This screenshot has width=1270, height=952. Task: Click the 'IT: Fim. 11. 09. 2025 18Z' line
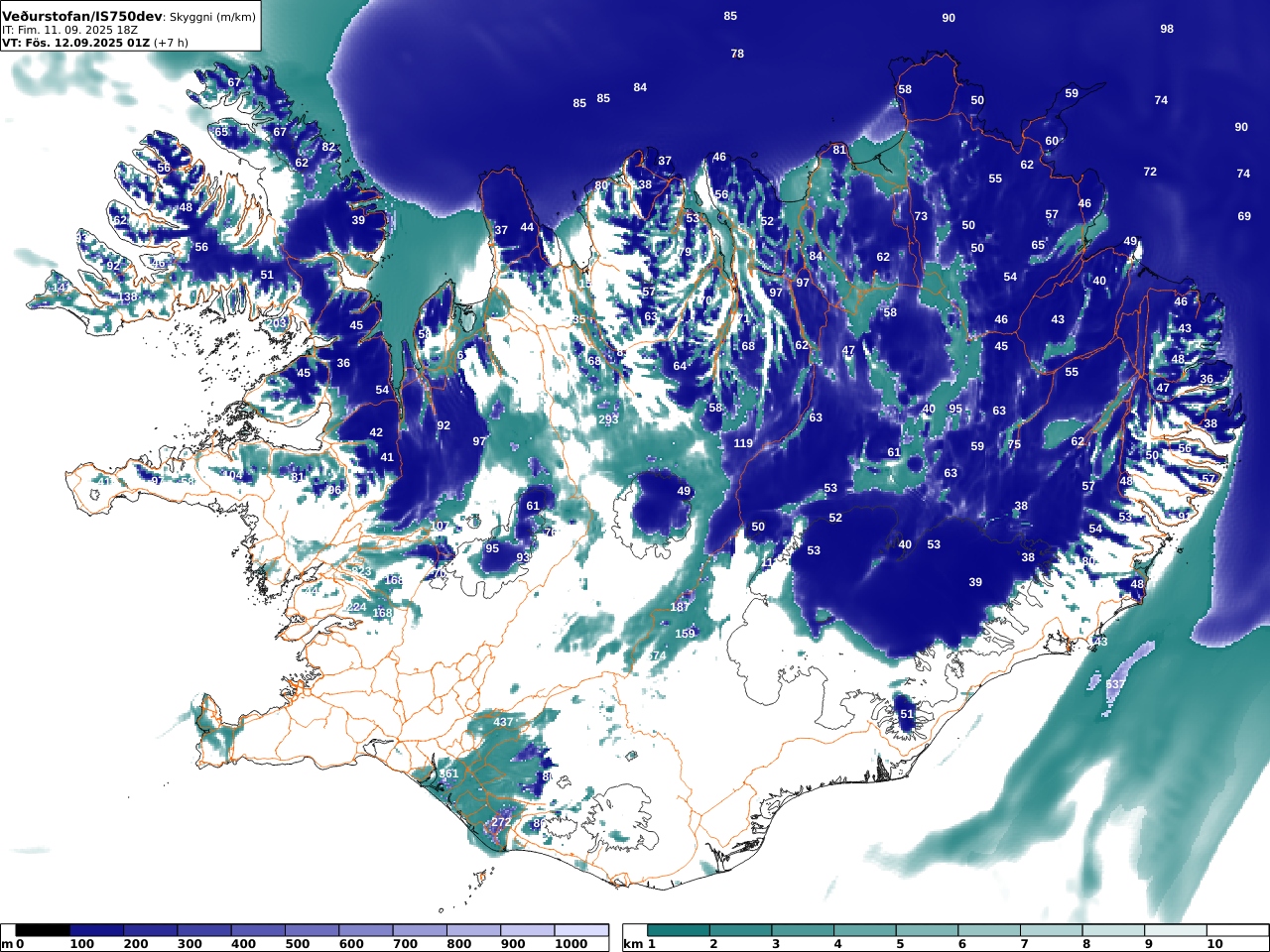tap(69, 30)
